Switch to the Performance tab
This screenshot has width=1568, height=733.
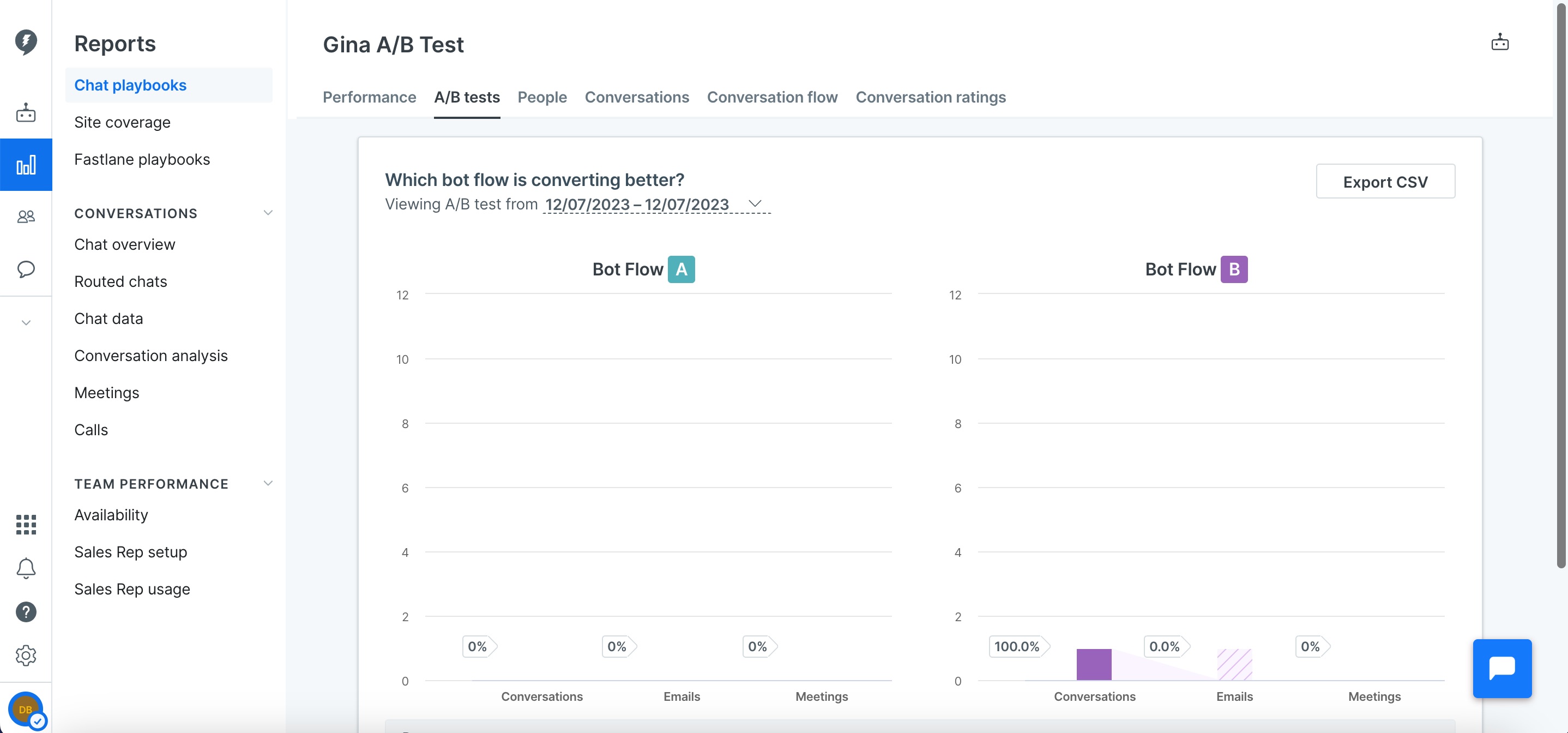tap(369, 98)
